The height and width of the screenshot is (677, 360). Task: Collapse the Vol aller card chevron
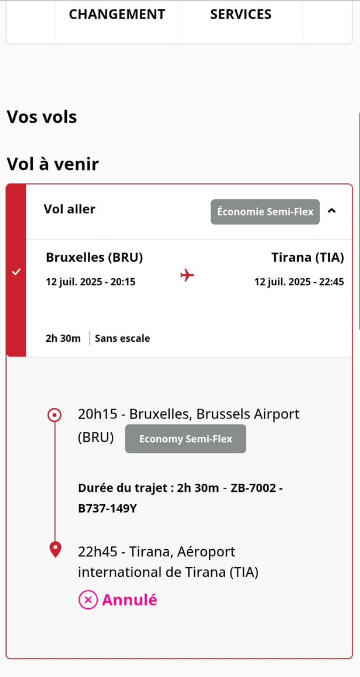tap(332, 211)
